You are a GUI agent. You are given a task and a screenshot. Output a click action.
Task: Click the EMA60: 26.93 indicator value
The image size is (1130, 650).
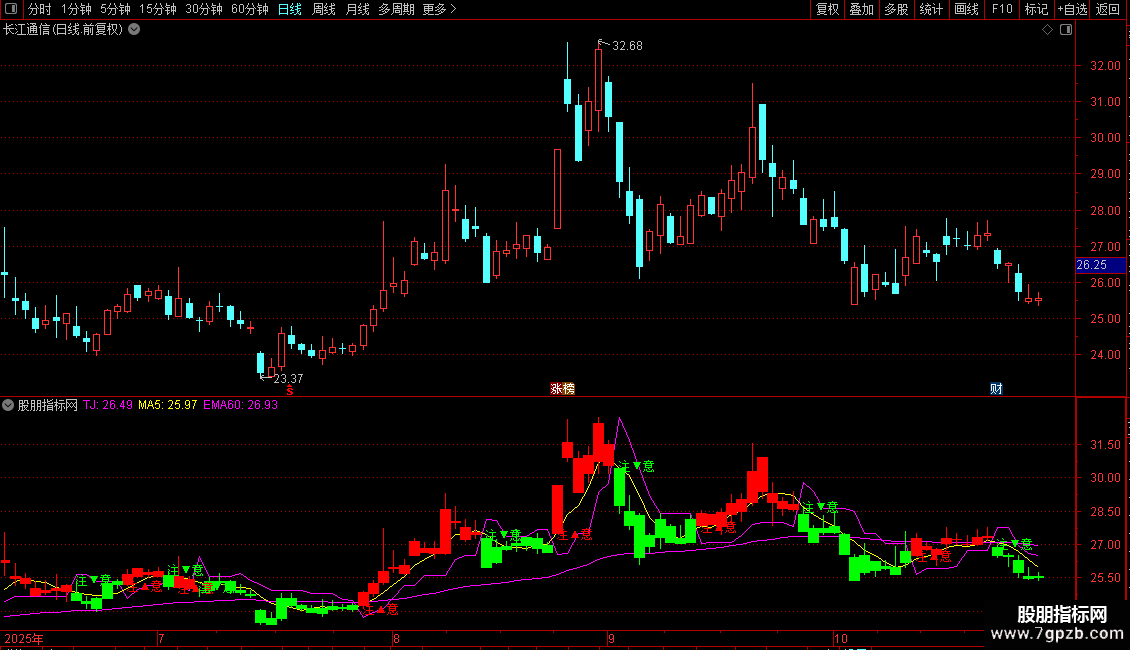click(x=240, y=405)
